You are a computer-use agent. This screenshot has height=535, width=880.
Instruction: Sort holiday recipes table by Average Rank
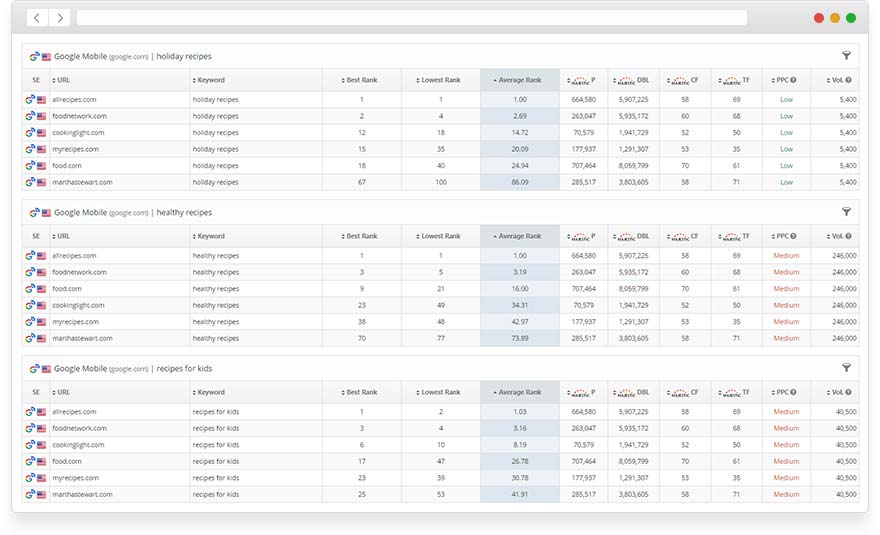519,80
